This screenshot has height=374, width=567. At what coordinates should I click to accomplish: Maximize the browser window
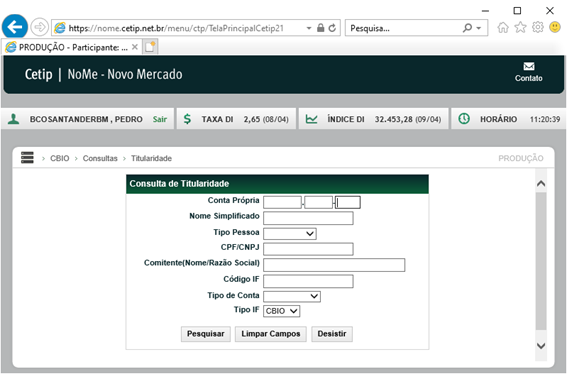coord(517,11)
